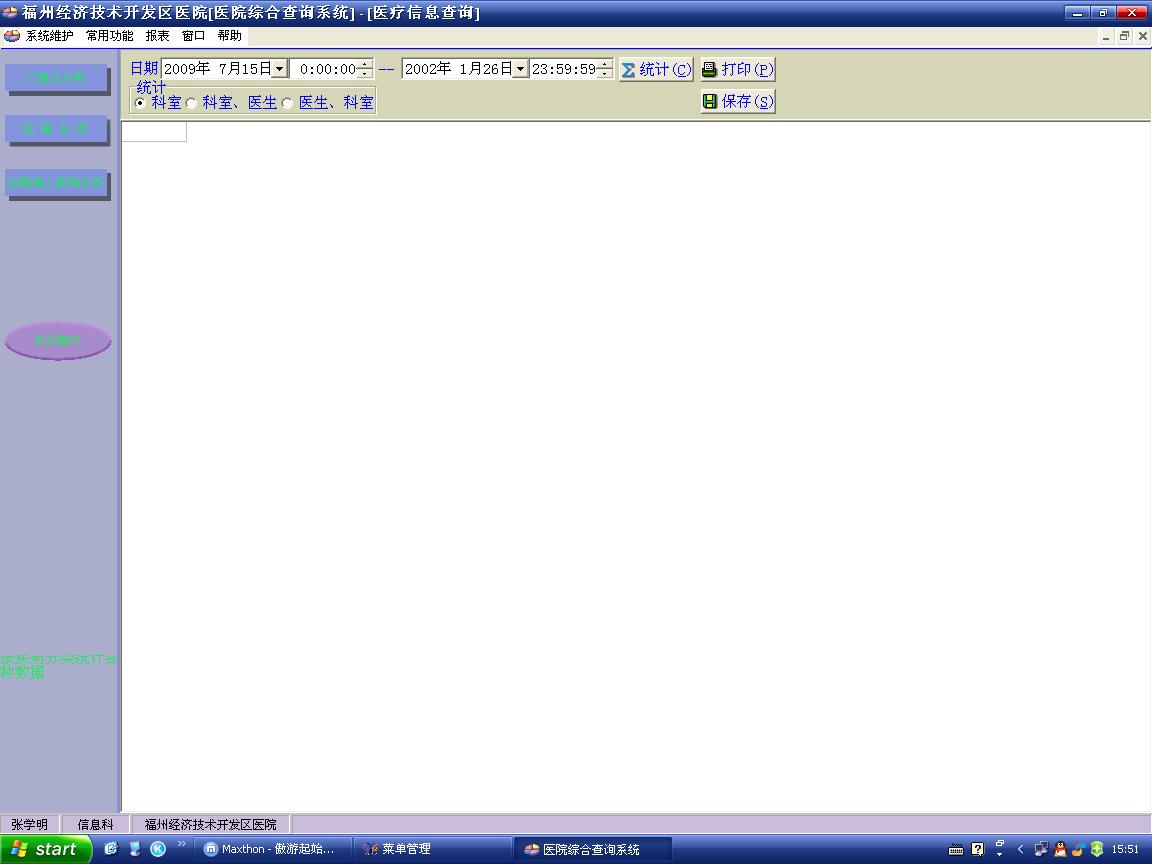The width and height of the screenshot is (1152, 864).
Task: Click the MDI child icon left of 系统维护
Action: click(x=12, y=36)
